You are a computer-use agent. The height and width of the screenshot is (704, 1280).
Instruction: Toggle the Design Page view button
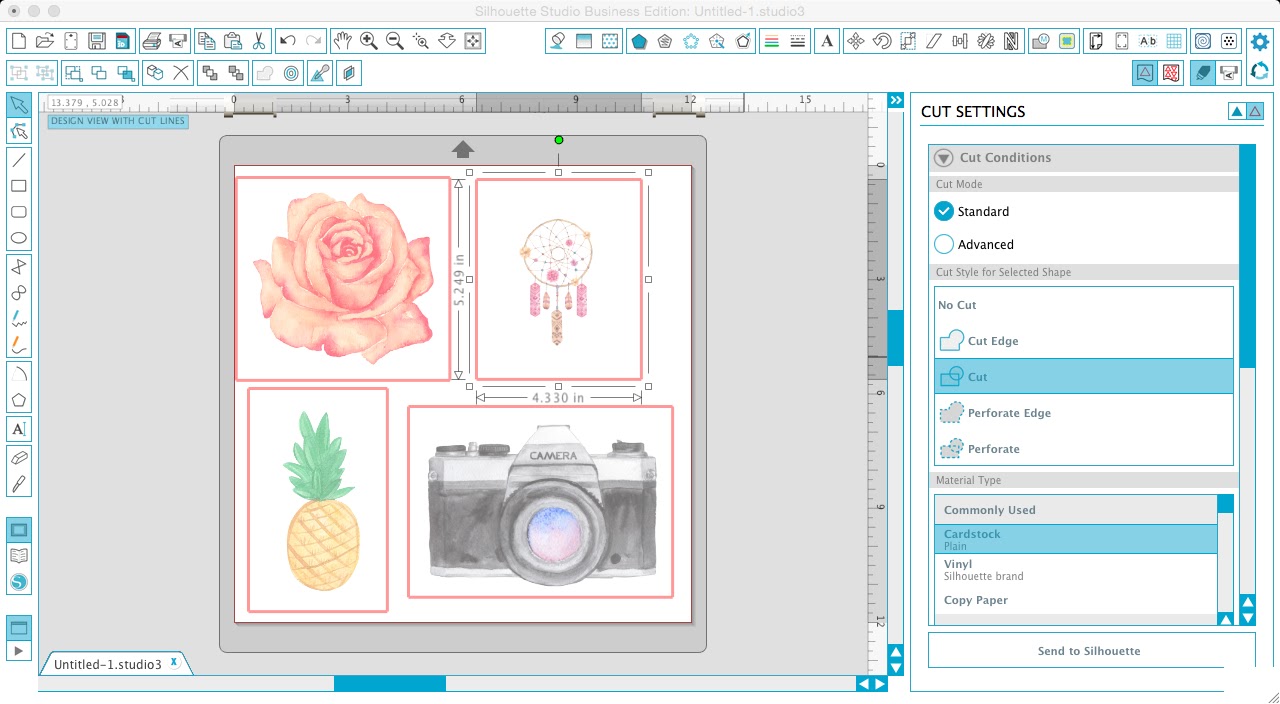(x=19, y=530)
